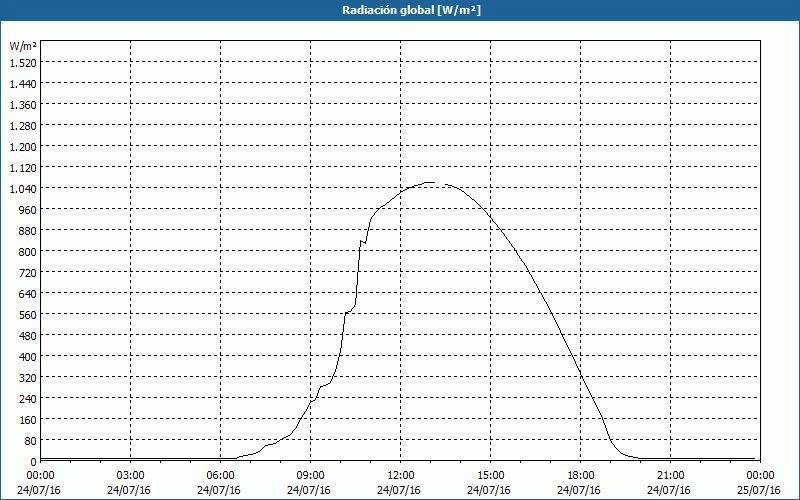Select the '03:00' x-axis time label
800x500 pixels.
129,476
